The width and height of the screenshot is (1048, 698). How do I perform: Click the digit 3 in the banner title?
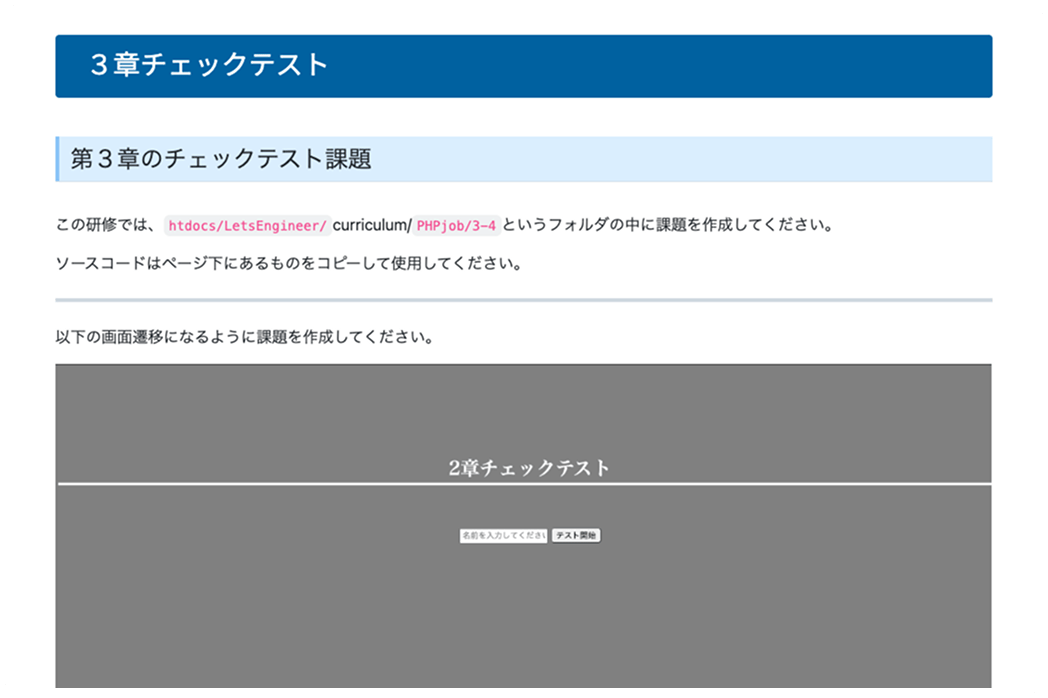[x=99, y=65]
